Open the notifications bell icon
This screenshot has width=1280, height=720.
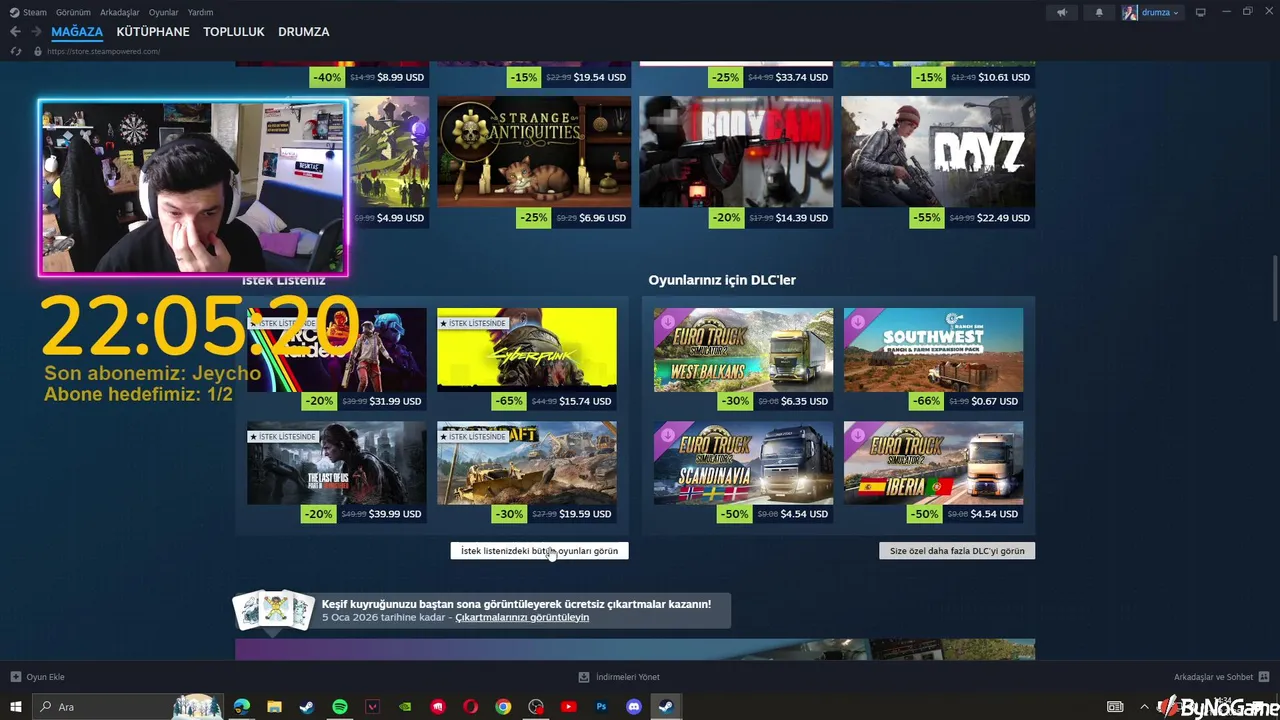1099,12
